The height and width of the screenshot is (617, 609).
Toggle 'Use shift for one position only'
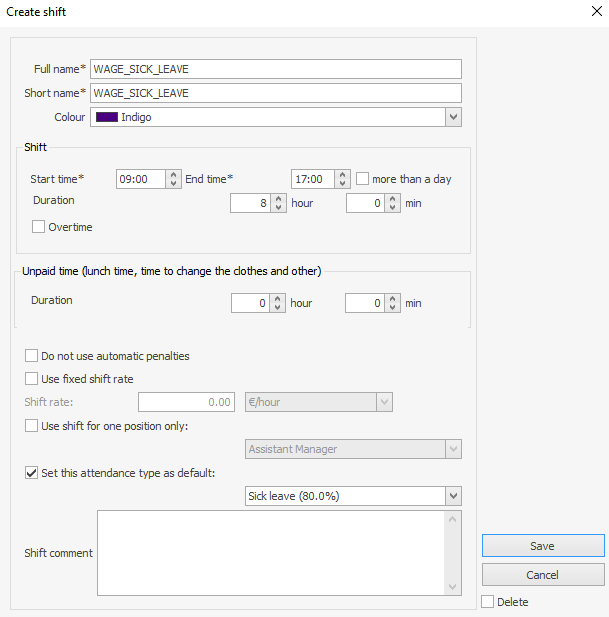point(32,426)
